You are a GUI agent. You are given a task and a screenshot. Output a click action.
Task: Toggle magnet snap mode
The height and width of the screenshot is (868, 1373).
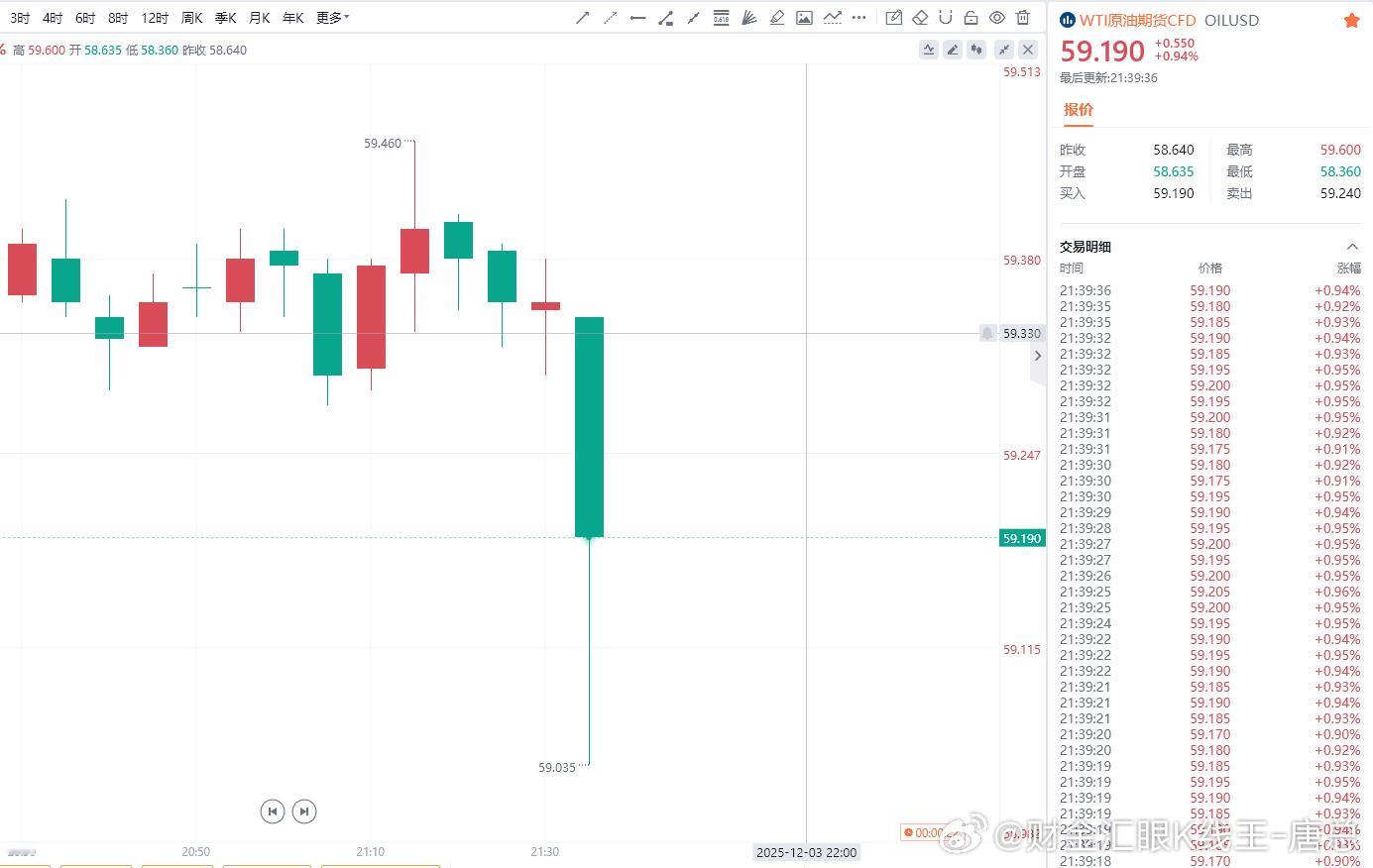(946, 18)
